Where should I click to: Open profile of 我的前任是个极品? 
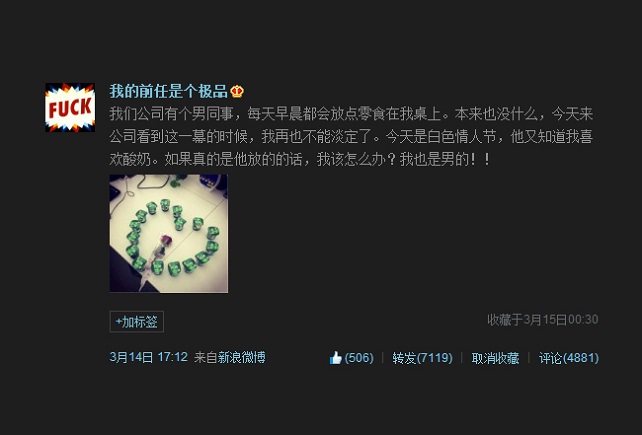[168, 91]
